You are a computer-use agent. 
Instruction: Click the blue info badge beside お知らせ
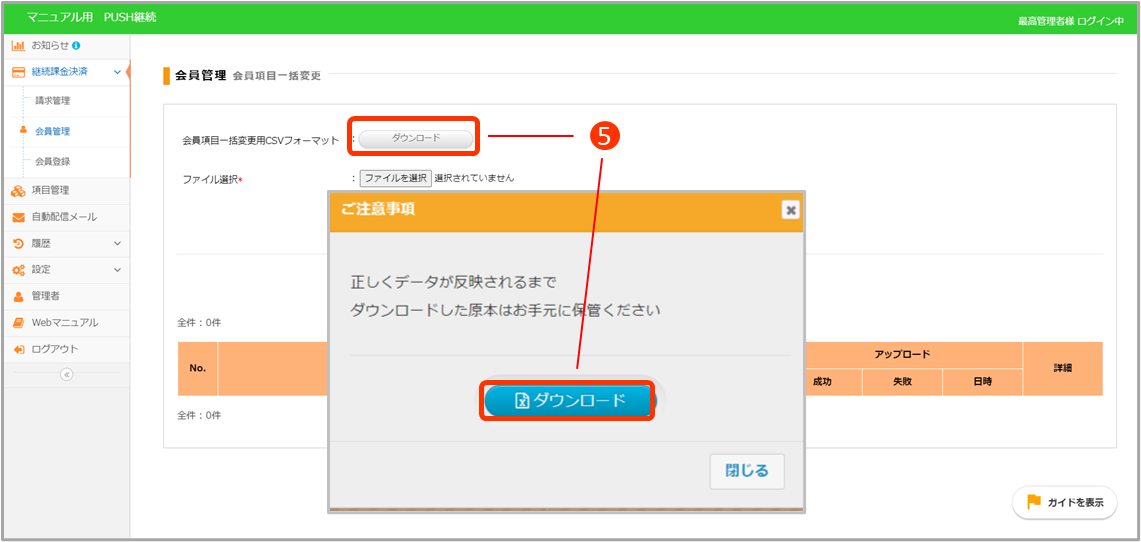[x=77, y=45]
